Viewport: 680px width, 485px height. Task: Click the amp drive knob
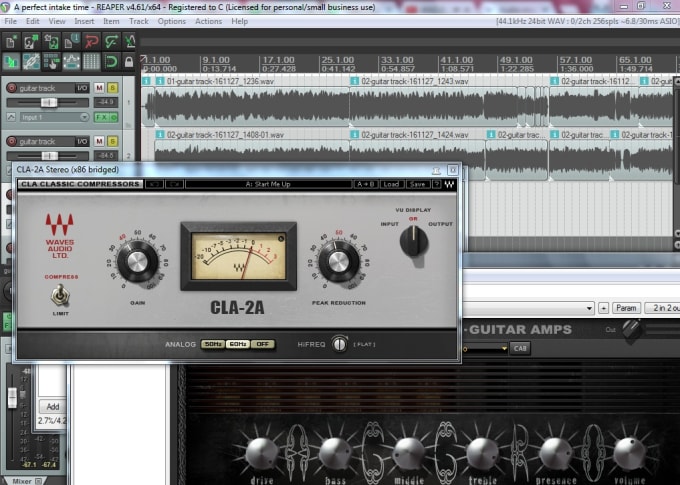pos(262,453)
